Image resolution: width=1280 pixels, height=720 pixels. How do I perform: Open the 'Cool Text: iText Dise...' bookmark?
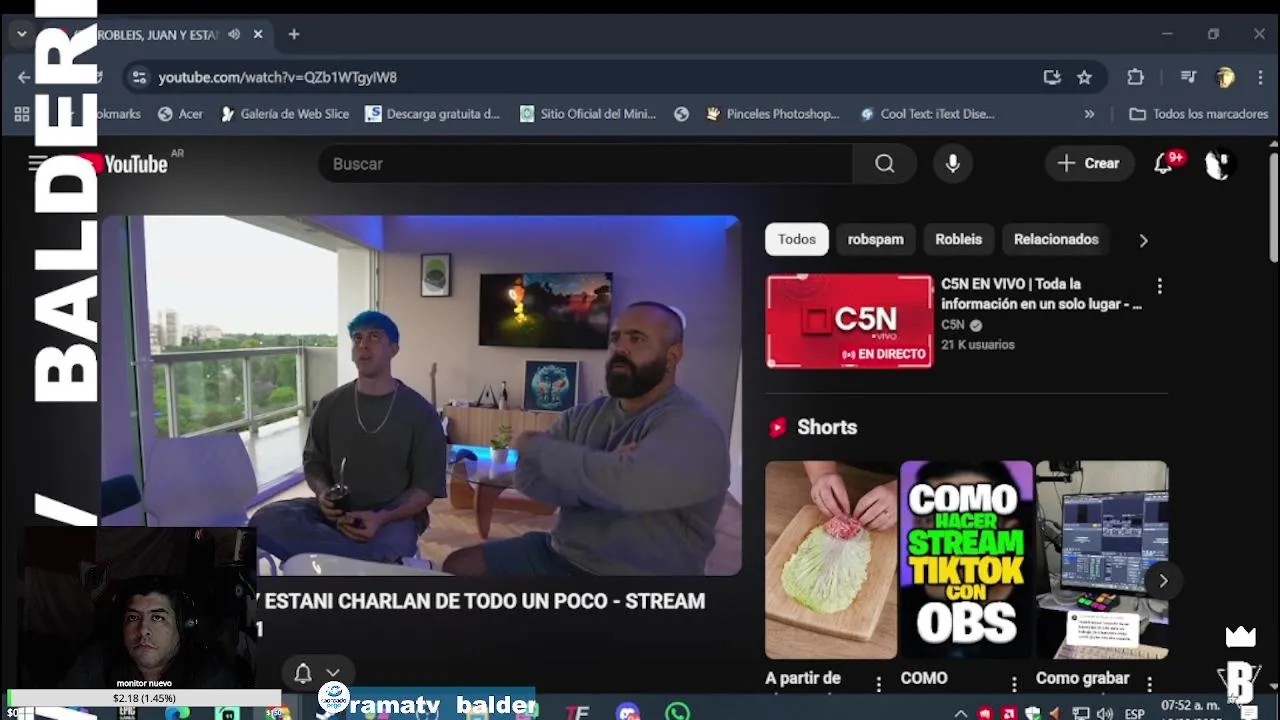tap(927, 114)
